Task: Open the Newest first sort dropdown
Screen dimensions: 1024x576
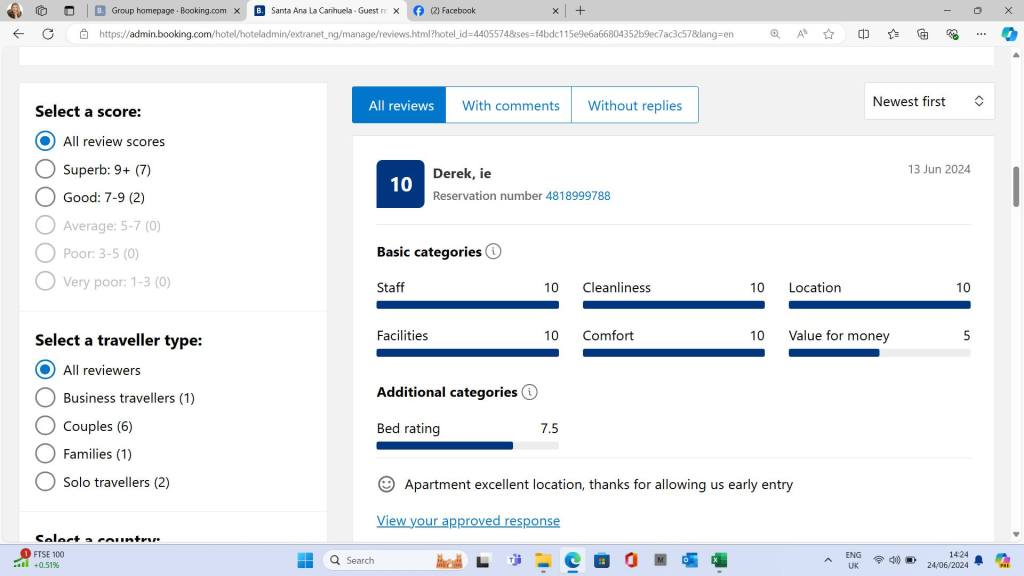Action: point(928,101)
